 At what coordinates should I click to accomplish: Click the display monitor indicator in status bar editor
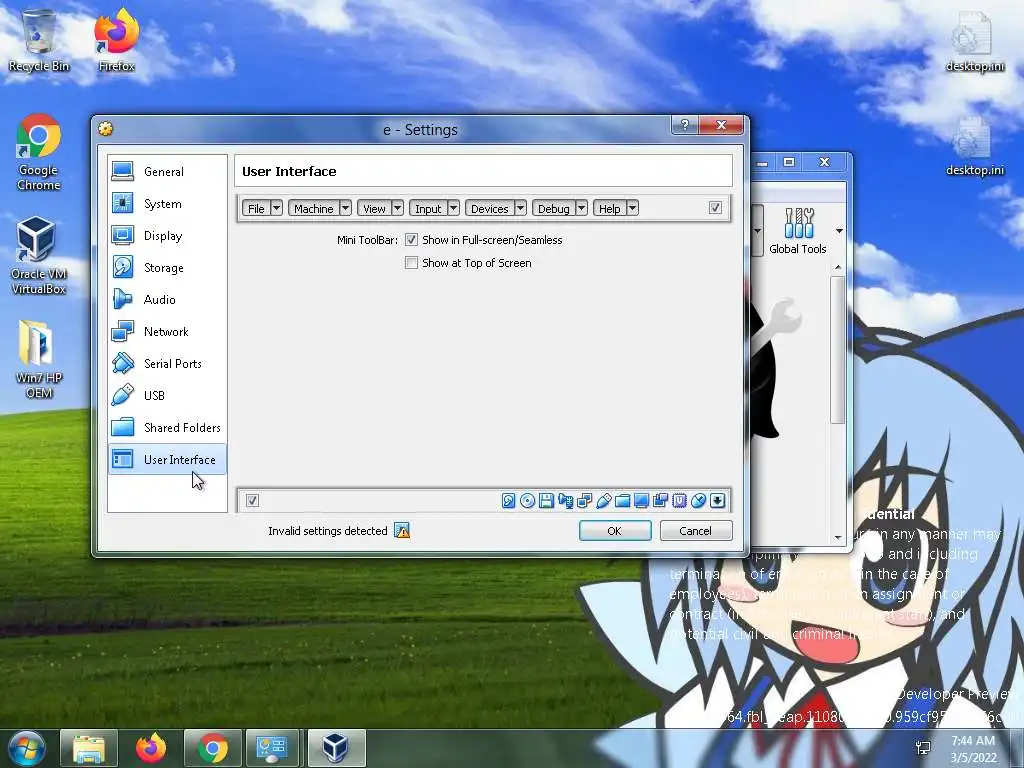[641, 501]
